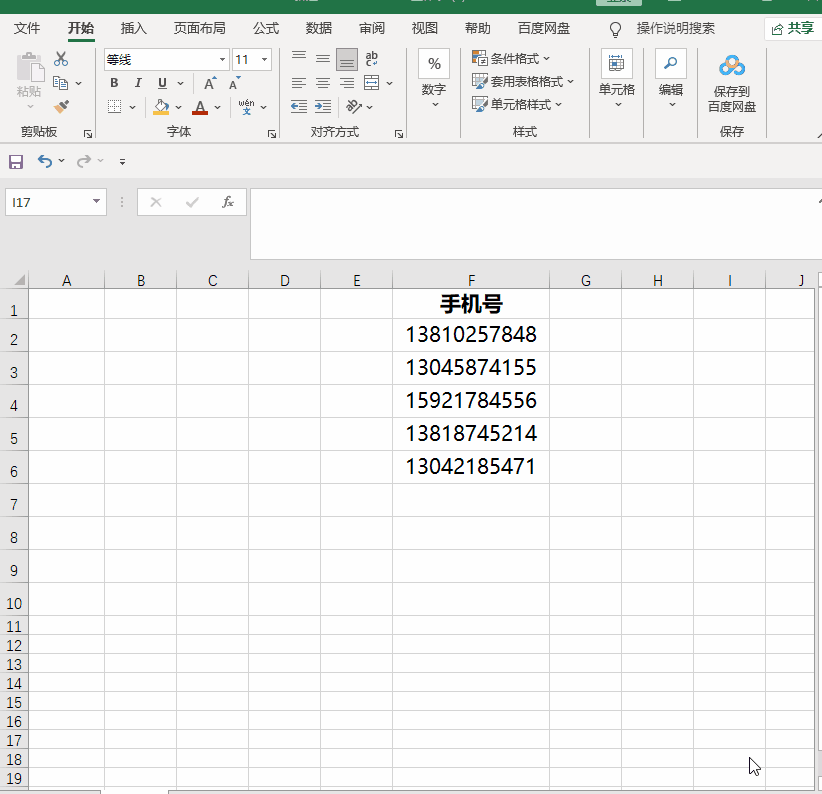Open the font name combo box
822x794 pixels.
coord(167,60)
